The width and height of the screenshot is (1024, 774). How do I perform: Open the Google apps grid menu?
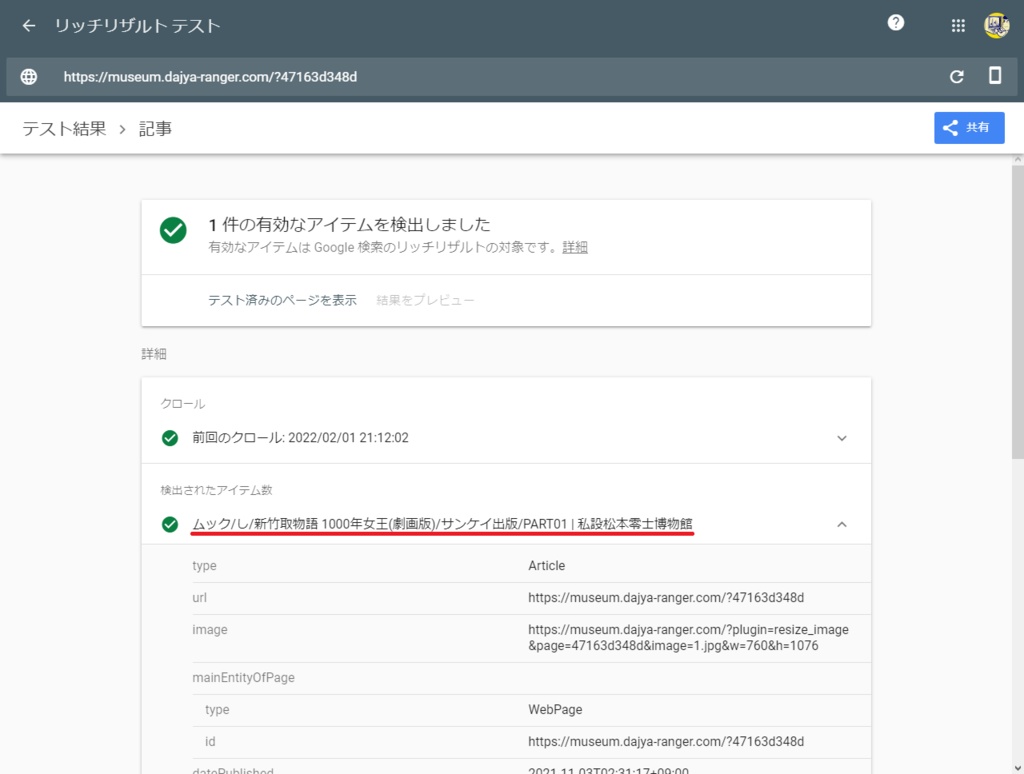coord(957,25)
